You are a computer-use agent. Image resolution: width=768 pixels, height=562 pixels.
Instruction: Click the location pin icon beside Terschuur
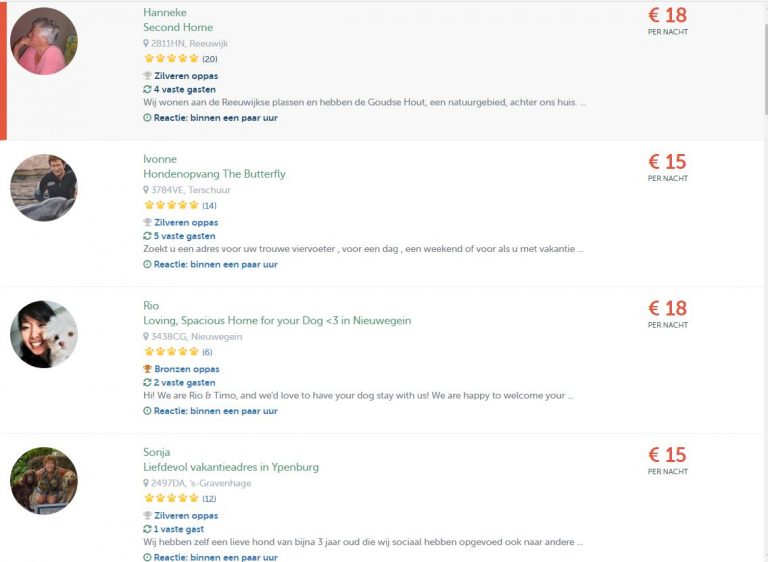point(146,190)
